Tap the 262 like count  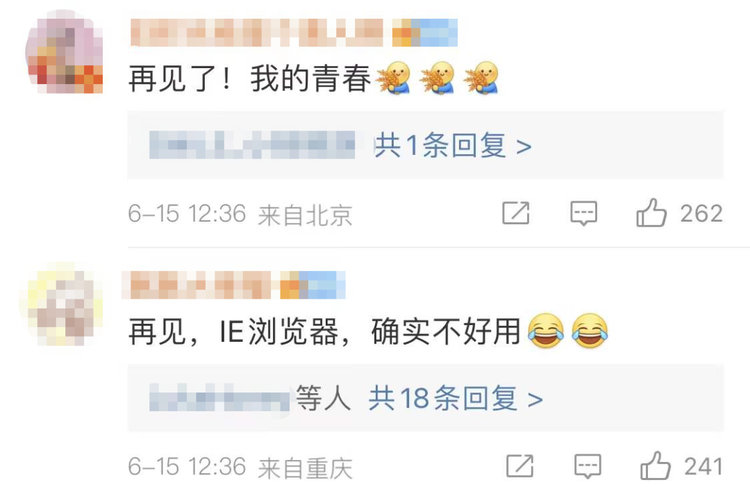[701, 213]
